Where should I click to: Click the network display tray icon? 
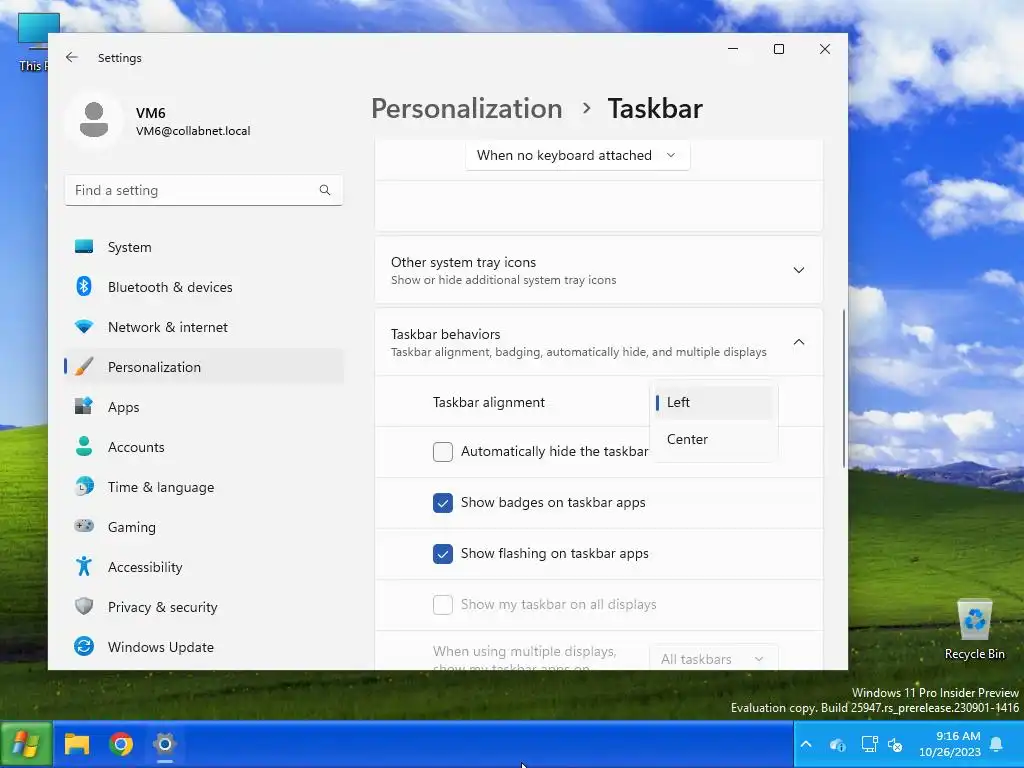[x=869, y=744]
